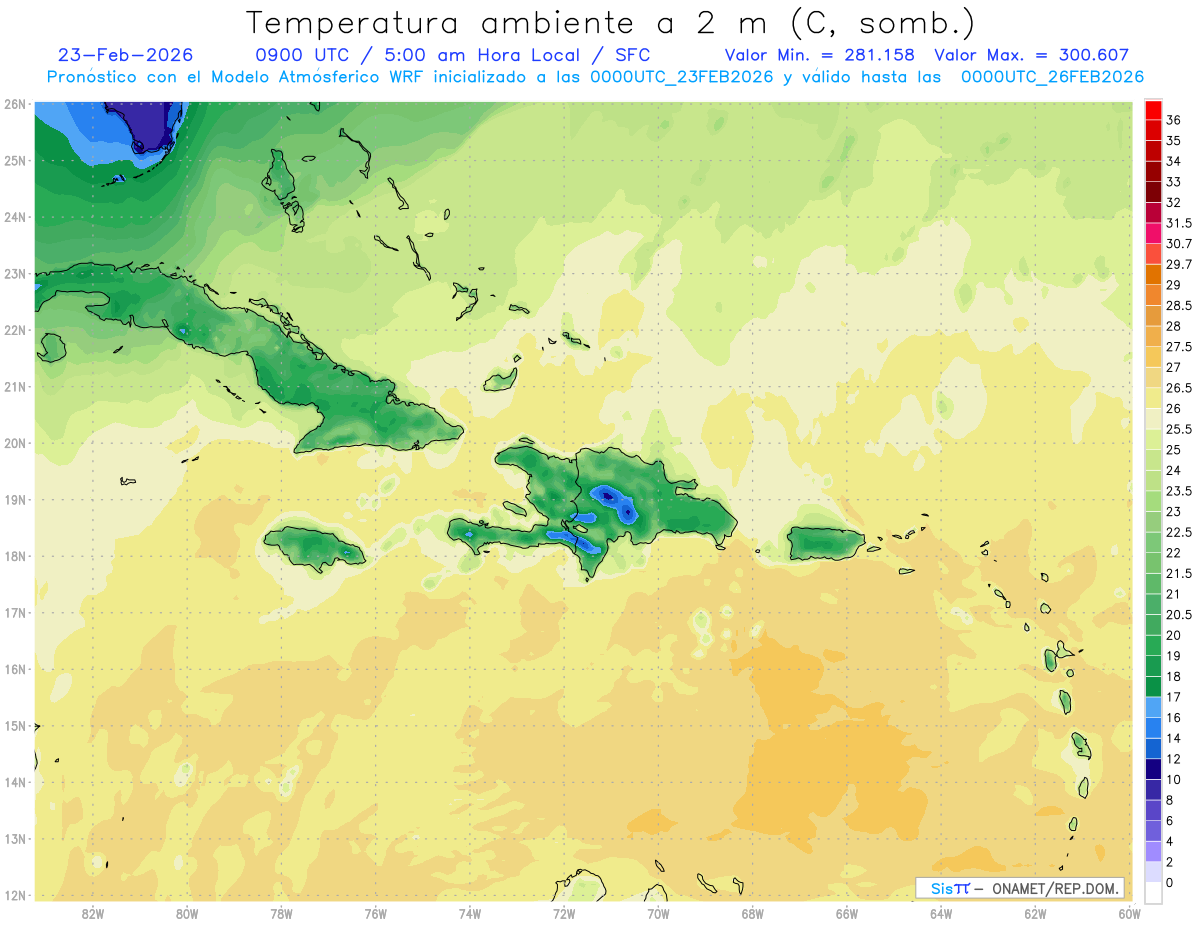The width and height of the screenshot is (1200, 927).
Task: Click the 'Valor Max. = 300.607' text
Action: [1031, 55]
